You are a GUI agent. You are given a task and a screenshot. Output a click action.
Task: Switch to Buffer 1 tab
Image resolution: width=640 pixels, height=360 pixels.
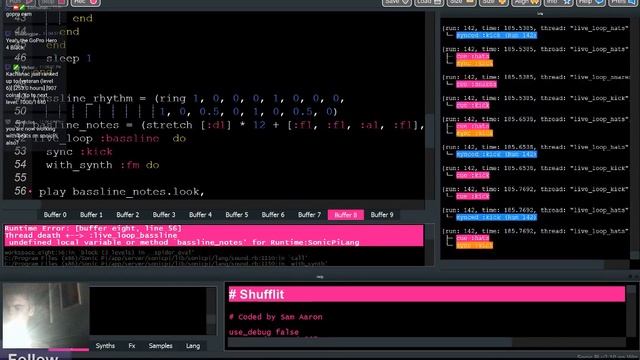91,215
